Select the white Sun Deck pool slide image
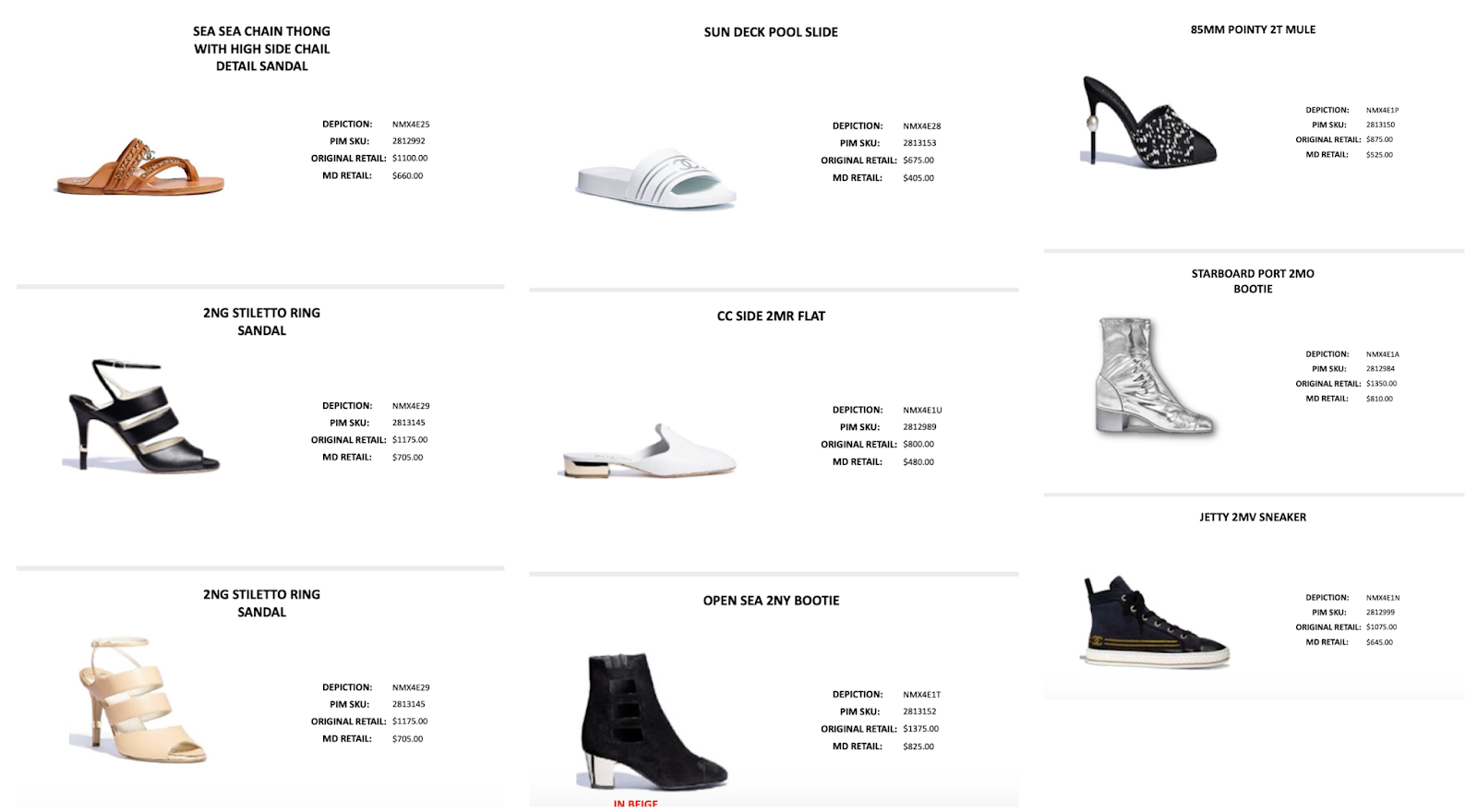 656,178
